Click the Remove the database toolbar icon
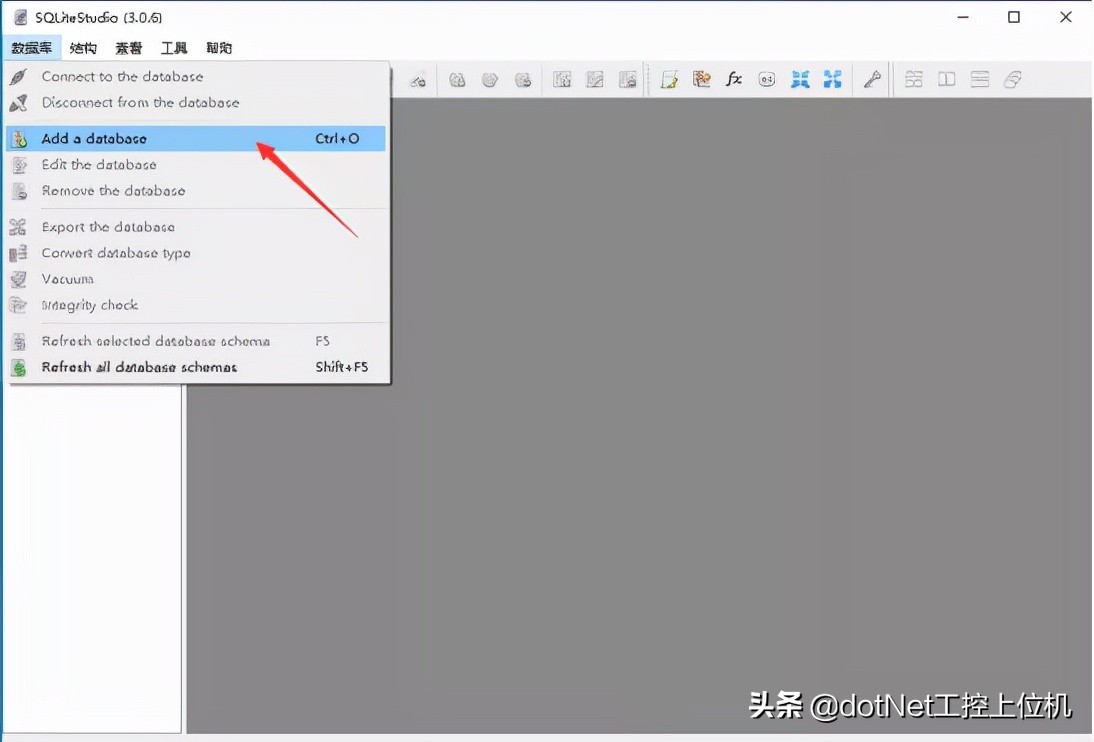Viewport: 1094px width, 742px height. (523, 79)
